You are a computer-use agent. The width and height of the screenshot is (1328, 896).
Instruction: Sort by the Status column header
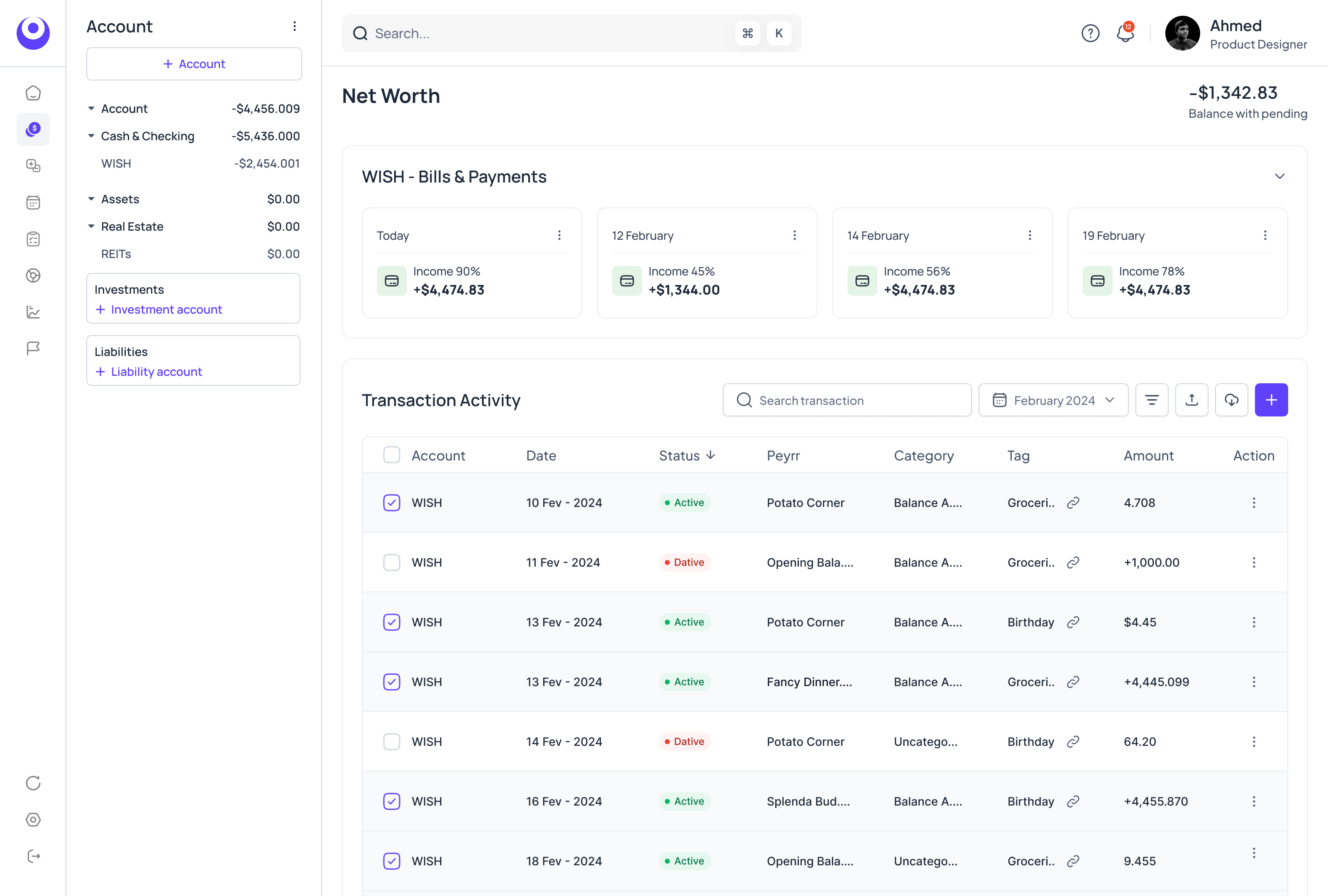click(687, 455)
